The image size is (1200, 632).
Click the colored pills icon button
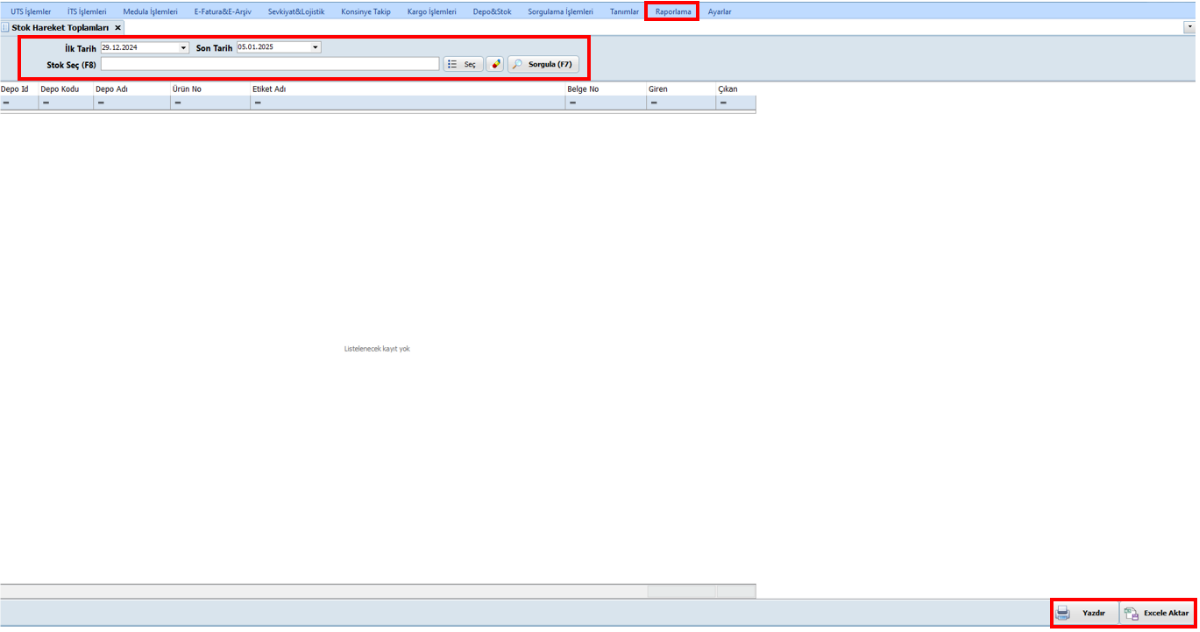pos(495,64)
